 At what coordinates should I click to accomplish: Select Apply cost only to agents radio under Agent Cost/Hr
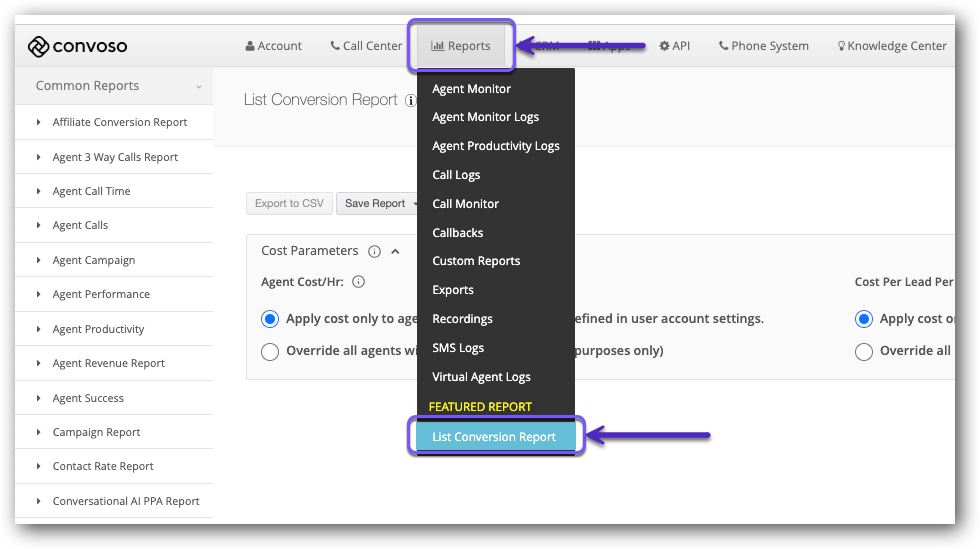(x=270, y=319)
